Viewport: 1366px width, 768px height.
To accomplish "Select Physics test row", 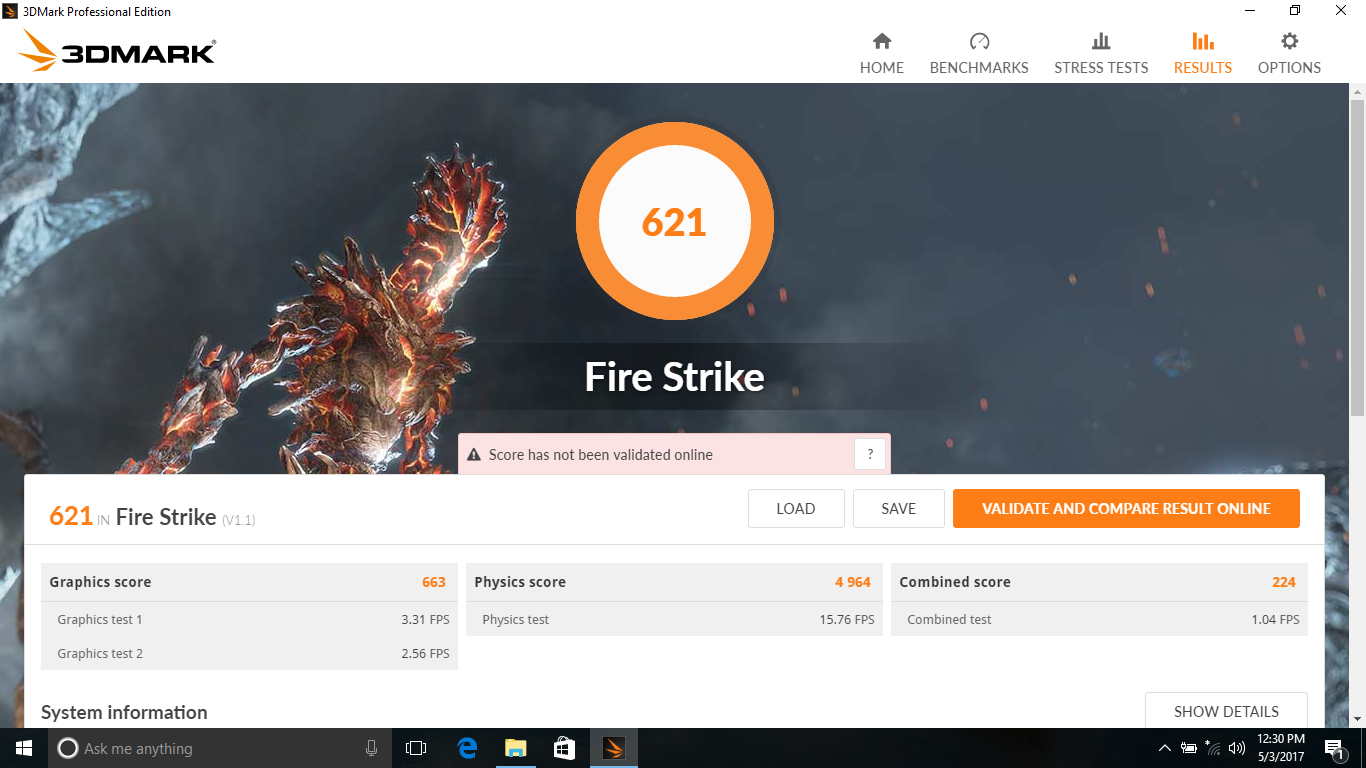I will [x=674, y=619].
